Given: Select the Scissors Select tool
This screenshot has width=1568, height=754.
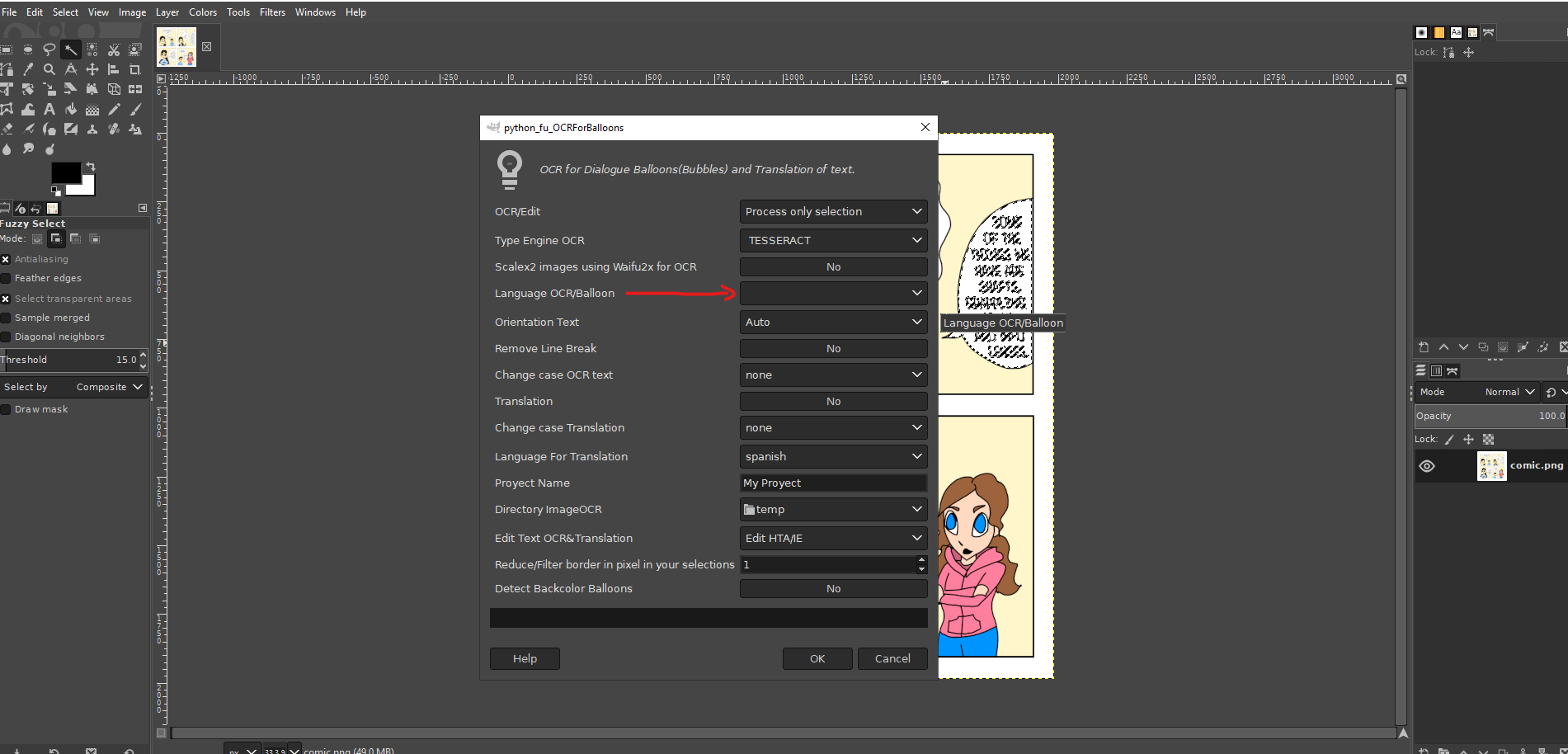Looking at the screenshot, I should (x=114, y=50).
